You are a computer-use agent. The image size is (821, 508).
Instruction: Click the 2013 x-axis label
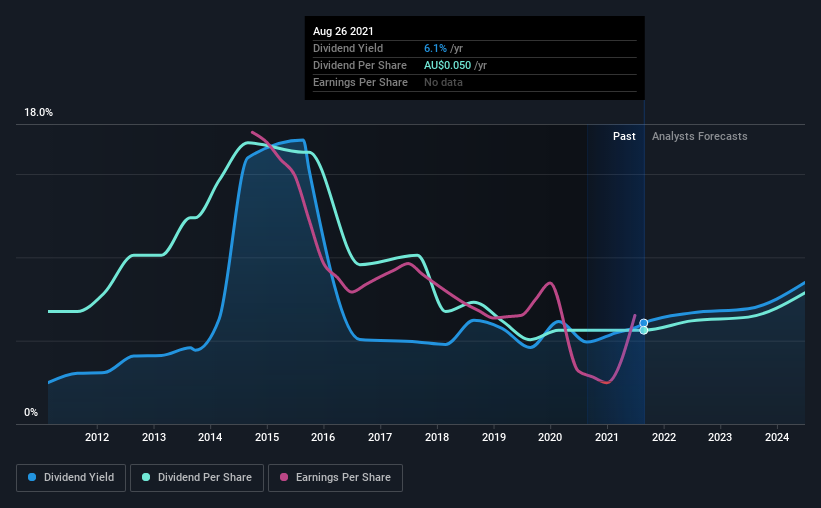tap(154, 437)
